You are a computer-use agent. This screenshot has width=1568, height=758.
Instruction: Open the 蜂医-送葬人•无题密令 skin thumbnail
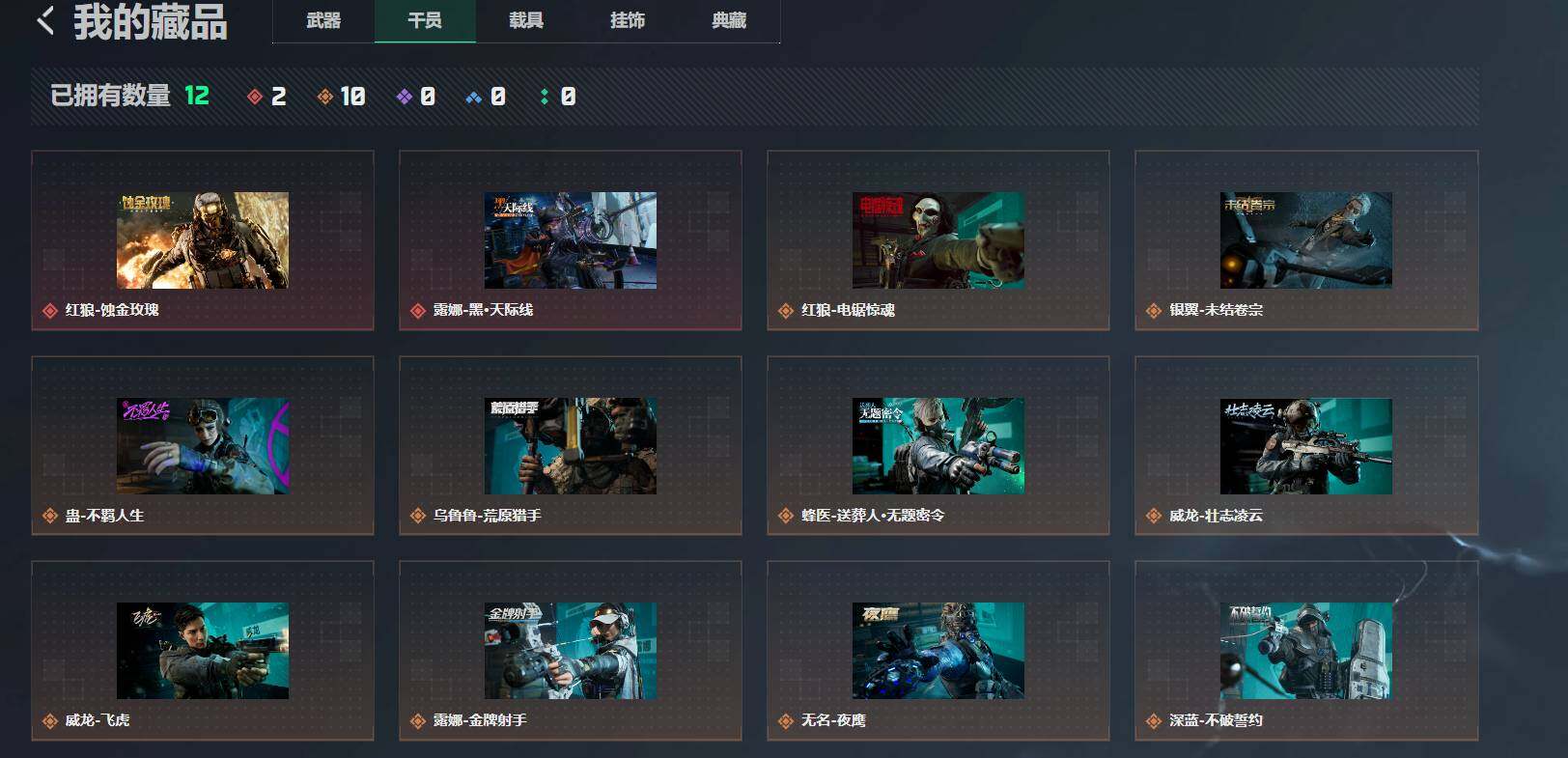tap(938, 446)
